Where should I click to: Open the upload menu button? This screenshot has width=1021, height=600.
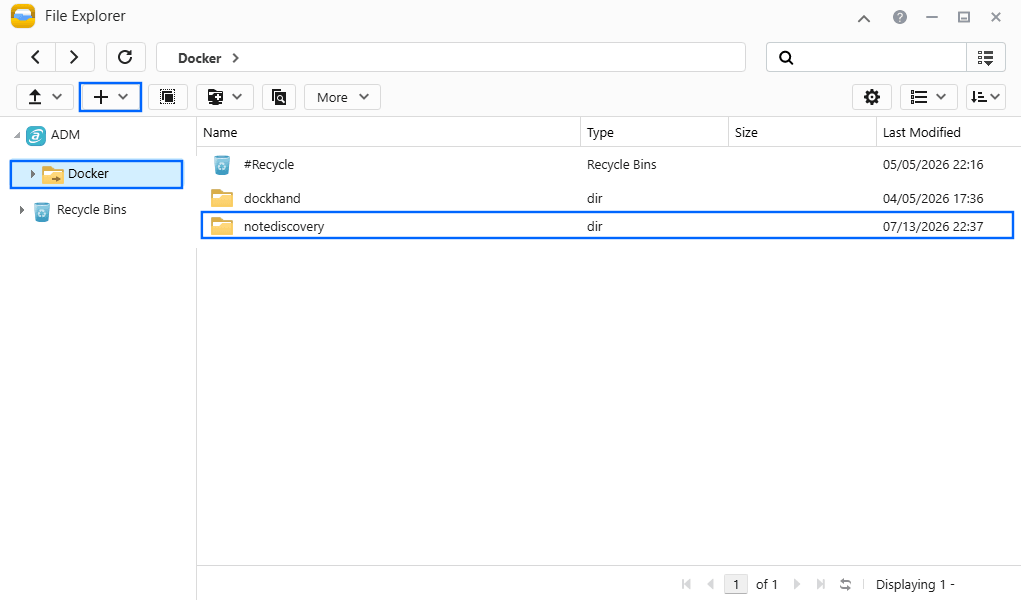coord(45,97)
